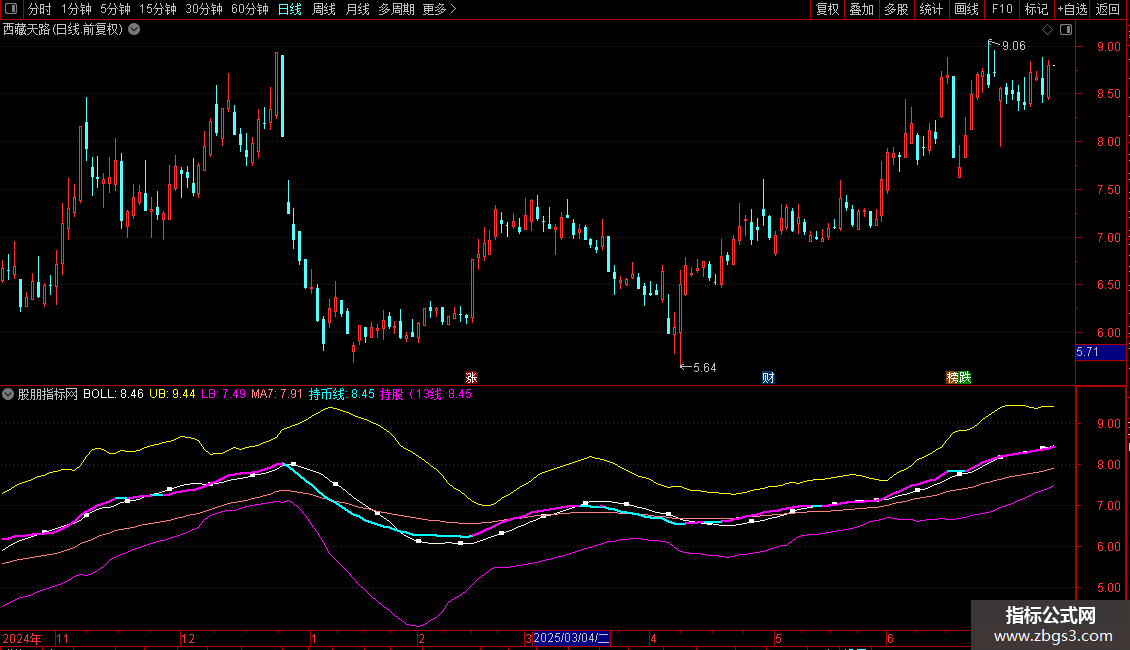Switch to 分时 intraday view
Screen dimensions: 1130x650
pos(40,9)
